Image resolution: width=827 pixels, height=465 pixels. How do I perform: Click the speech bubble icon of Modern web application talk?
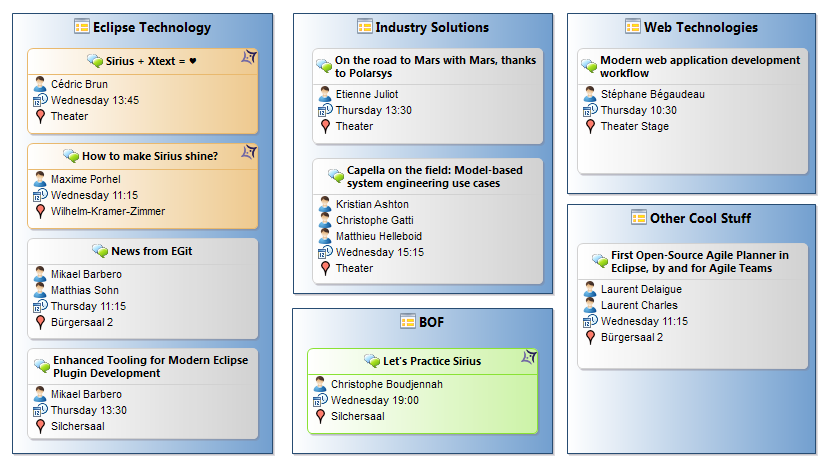pyautogui.click(x=589, y=65)
